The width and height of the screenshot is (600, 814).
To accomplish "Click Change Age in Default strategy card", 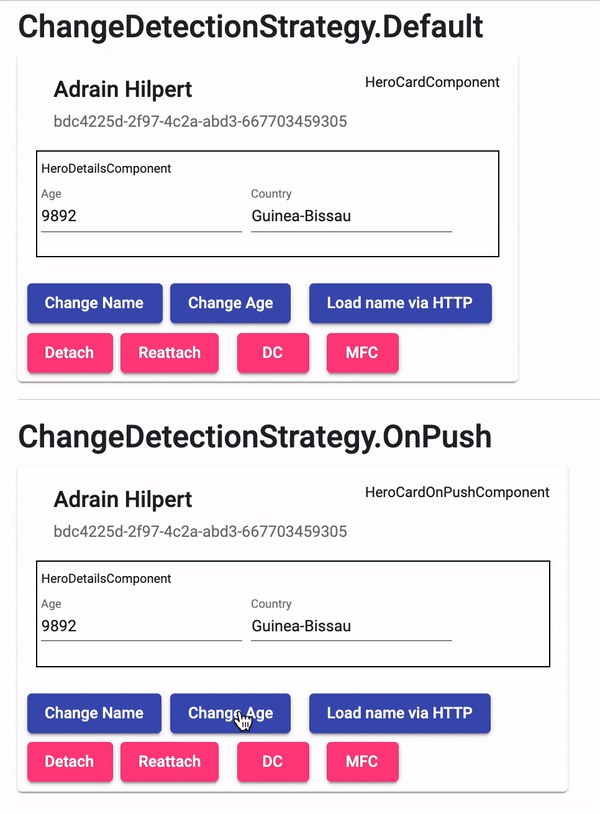I will pyautogui.click(x=230, y=303).
